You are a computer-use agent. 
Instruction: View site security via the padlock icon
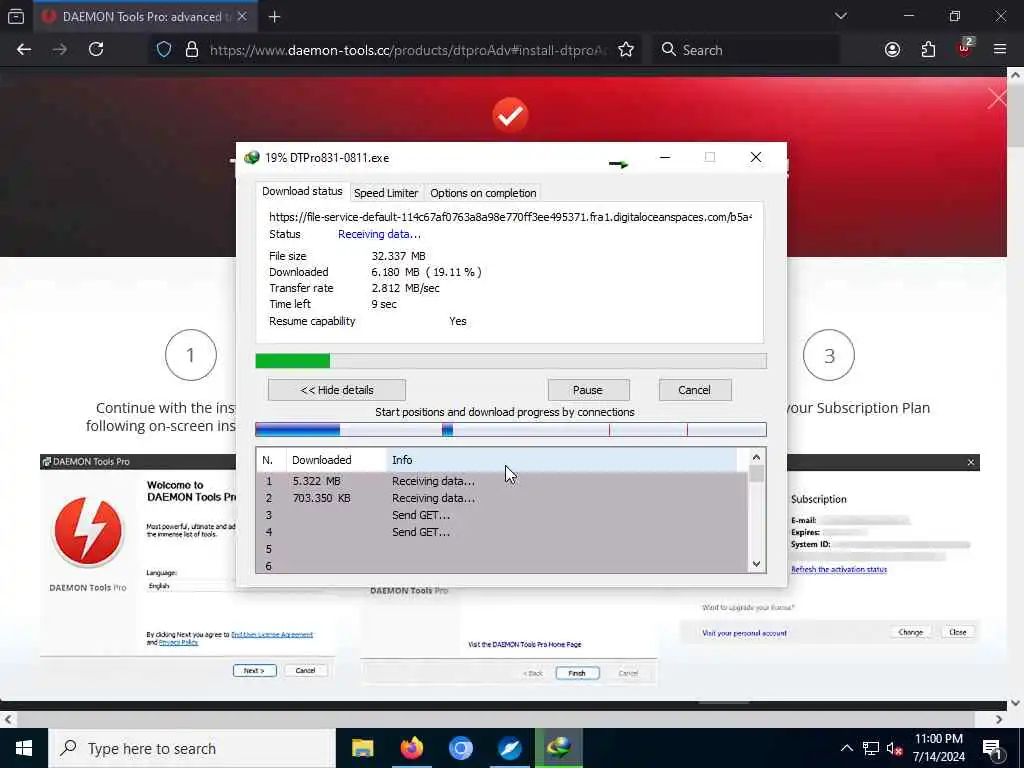point(191,50)
